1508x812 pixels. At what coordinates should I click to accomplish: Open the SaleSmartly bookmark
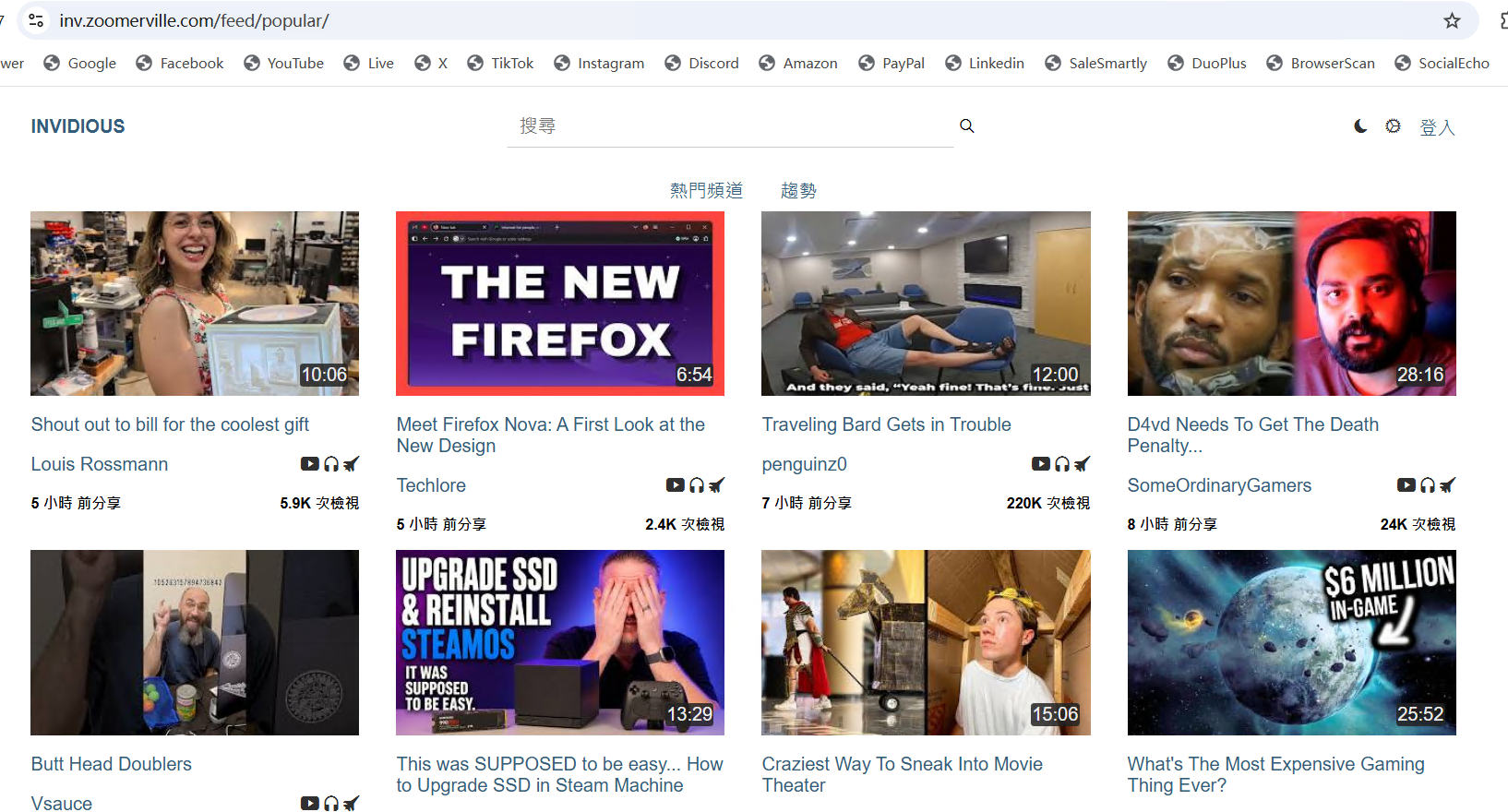(1096, 63)
